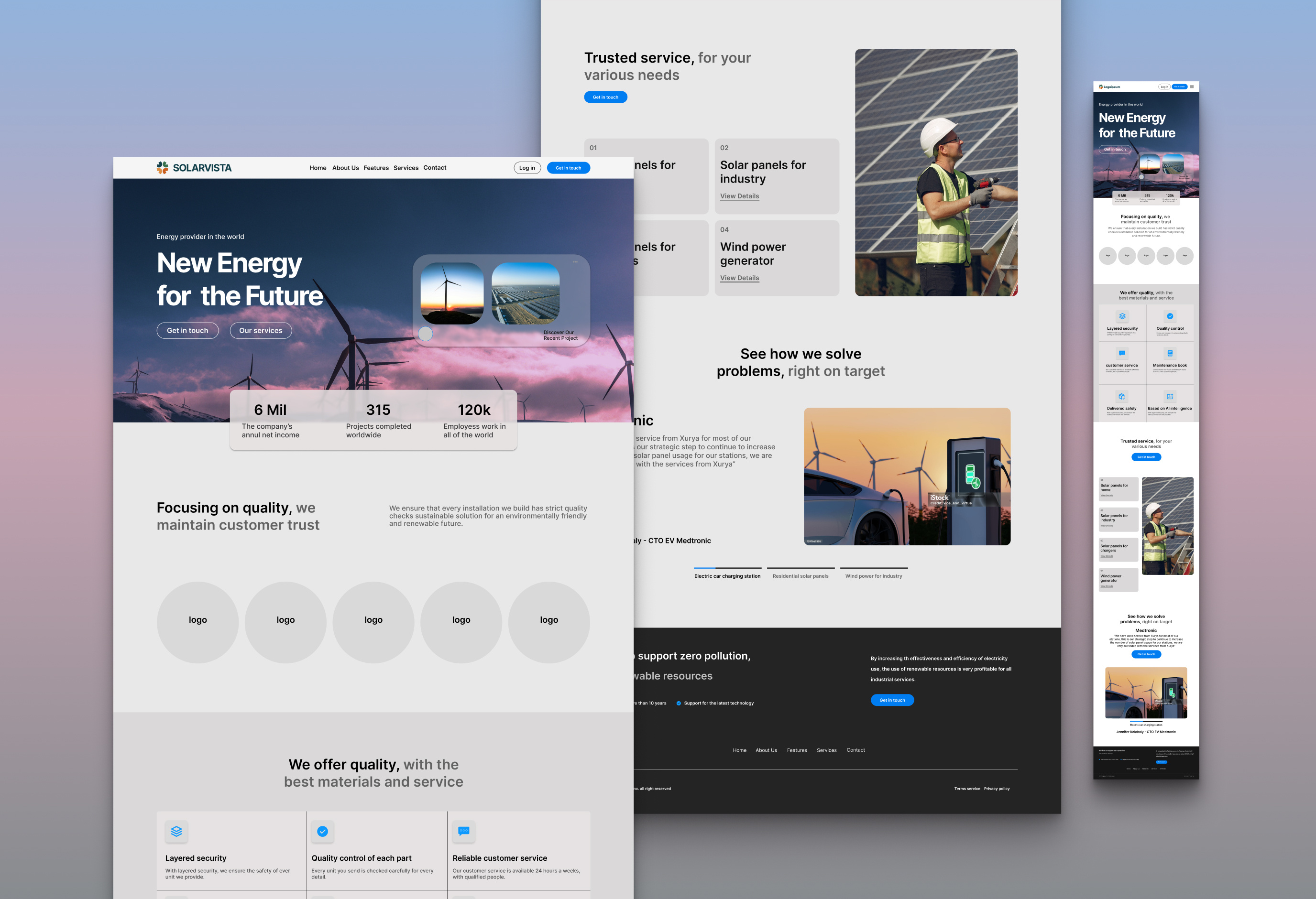This screenshot has height=899, width=1316.
Task: Open Features in the top navigation bar
Action: click(x=376, y=168)
